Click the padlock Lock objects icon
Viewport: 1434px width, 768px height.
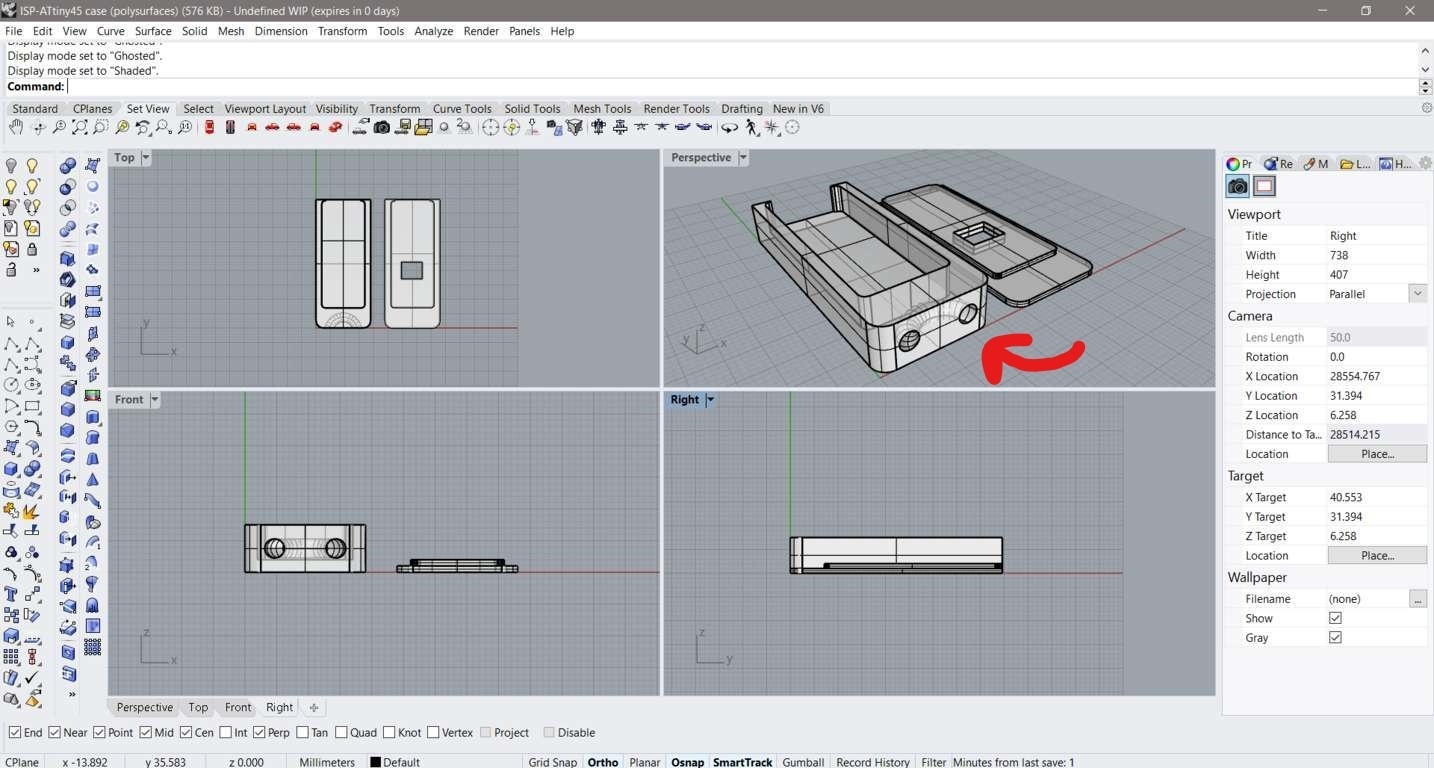(32, 249)
